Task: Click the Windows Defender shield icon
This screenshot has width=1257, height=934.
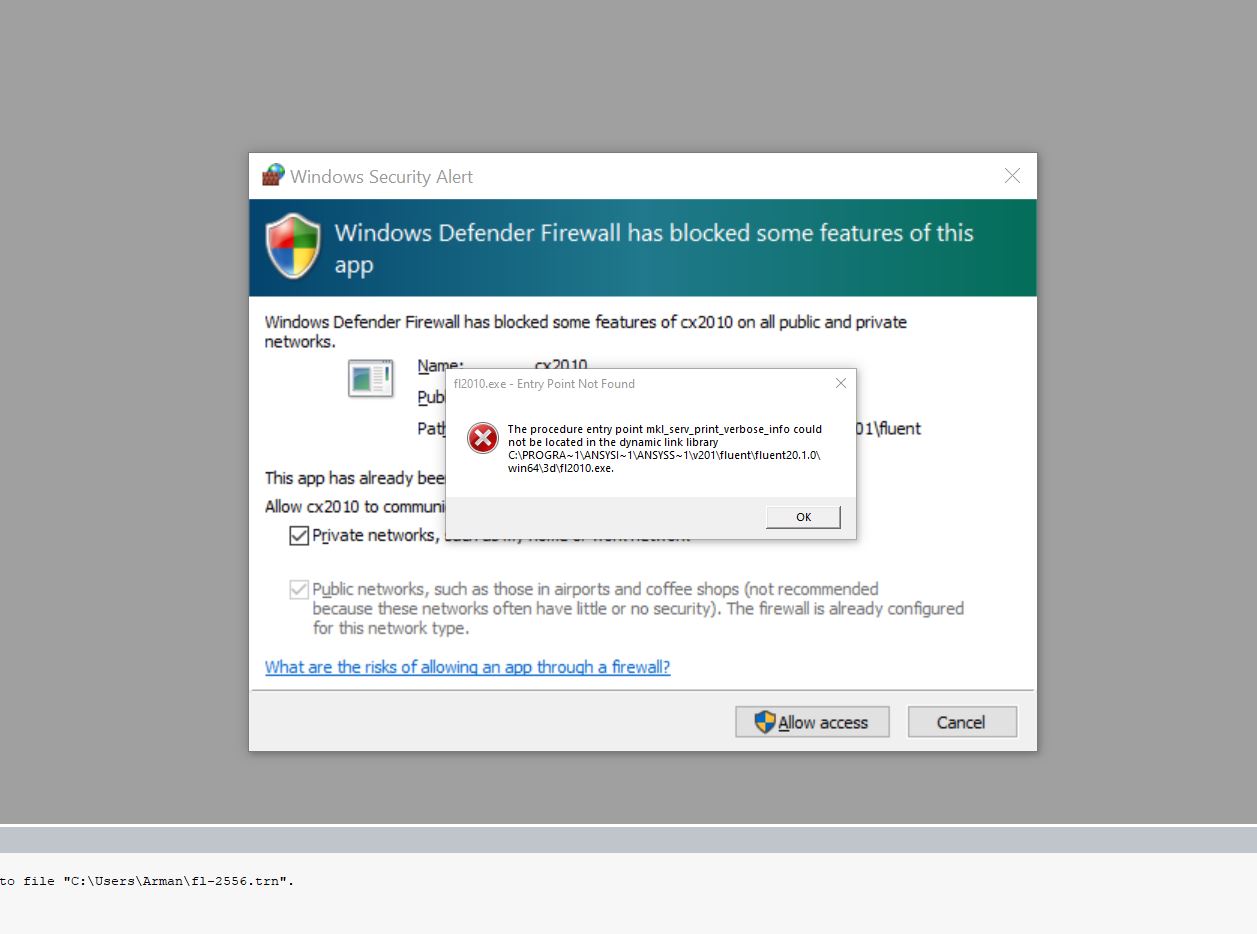Action: [293, 246]
